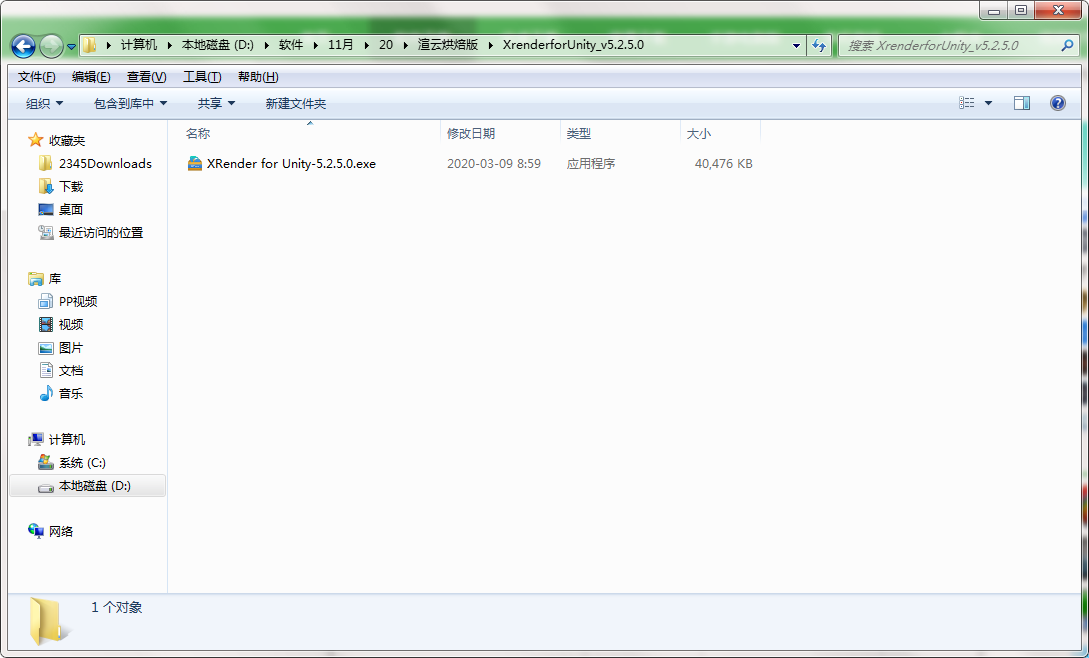Open the 文件(F) menu
1089x658 pixels.
tap(36, 76)
